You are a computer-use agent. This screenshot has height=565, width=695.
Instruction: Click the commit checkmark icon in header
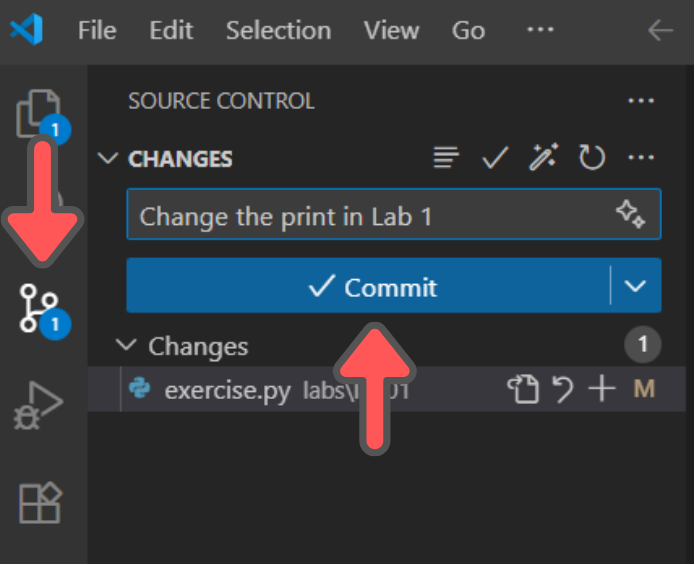[495, 157]
